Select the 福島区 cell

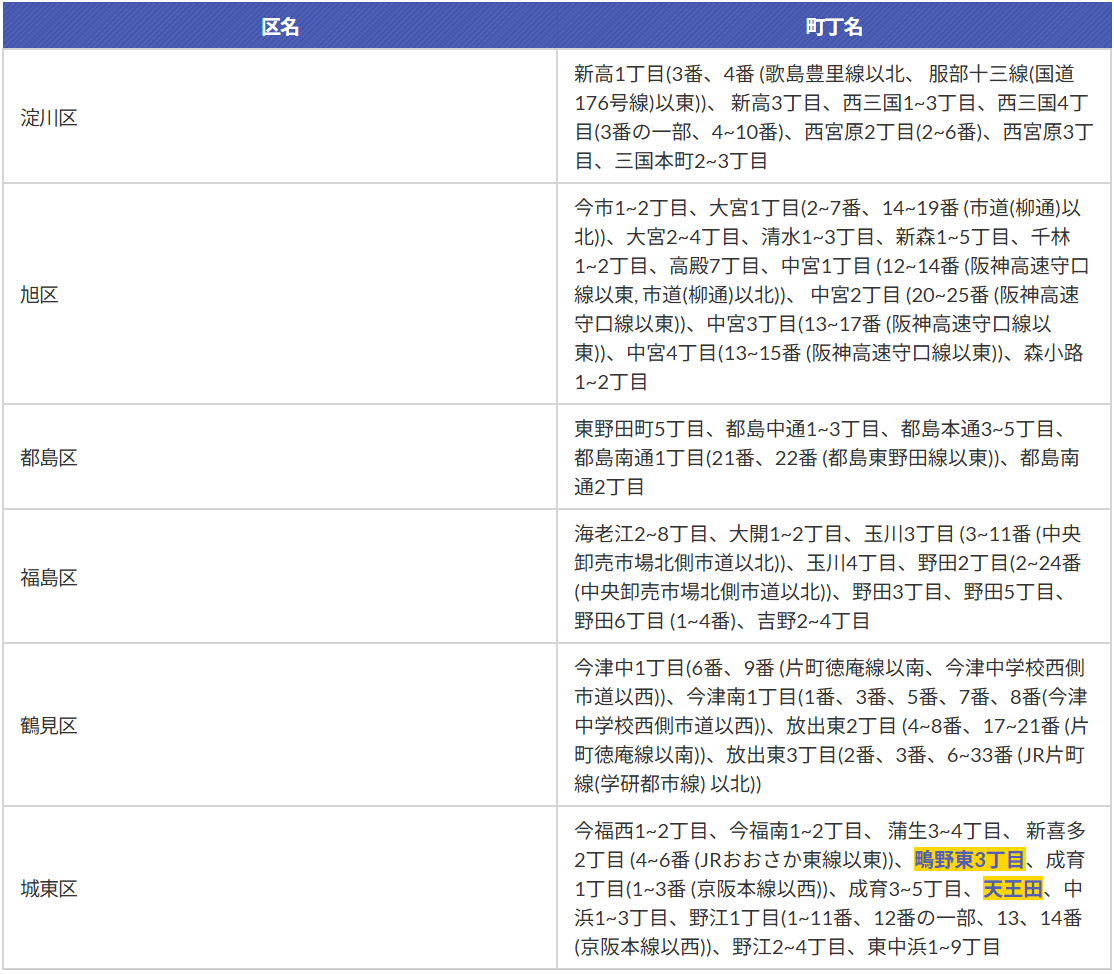coord(280,577)
